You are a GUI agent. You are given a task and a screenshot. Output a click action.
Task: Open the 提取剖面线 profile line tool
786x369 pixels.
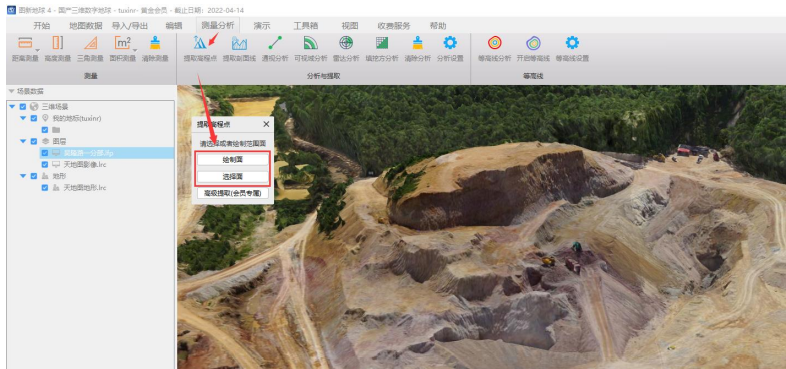point(239,49)
